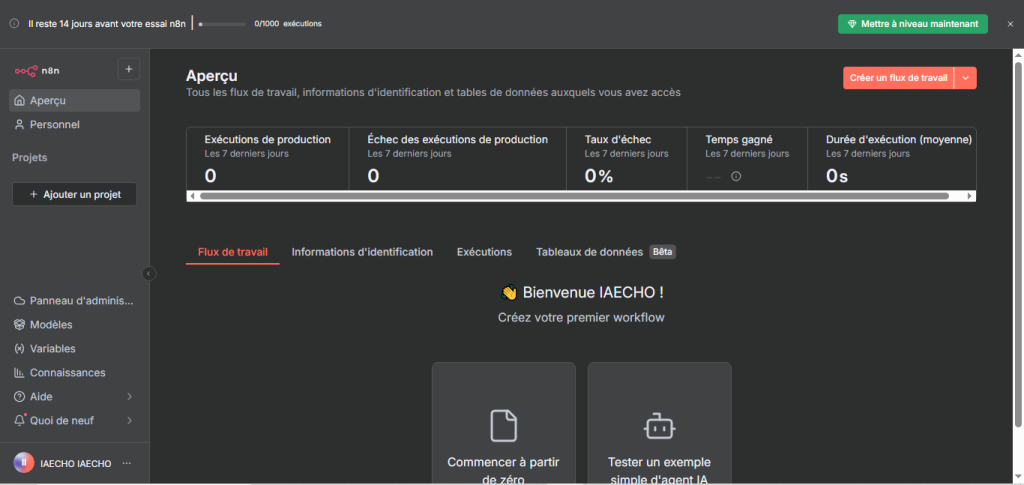Screen dimensions: 1024x485
Task: Click the up arrow of the vertical scrollbar
Action: 1017,54
